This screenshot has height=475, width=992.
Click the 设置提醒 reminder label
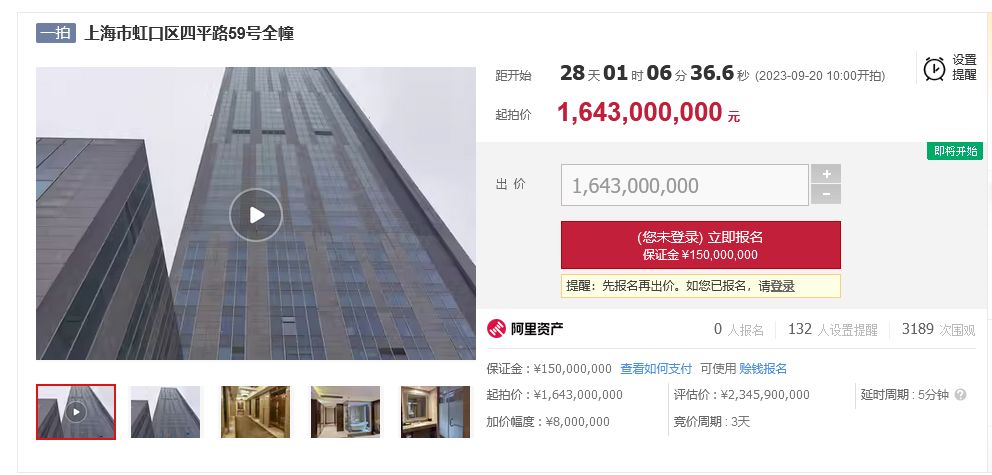[965, 68]
